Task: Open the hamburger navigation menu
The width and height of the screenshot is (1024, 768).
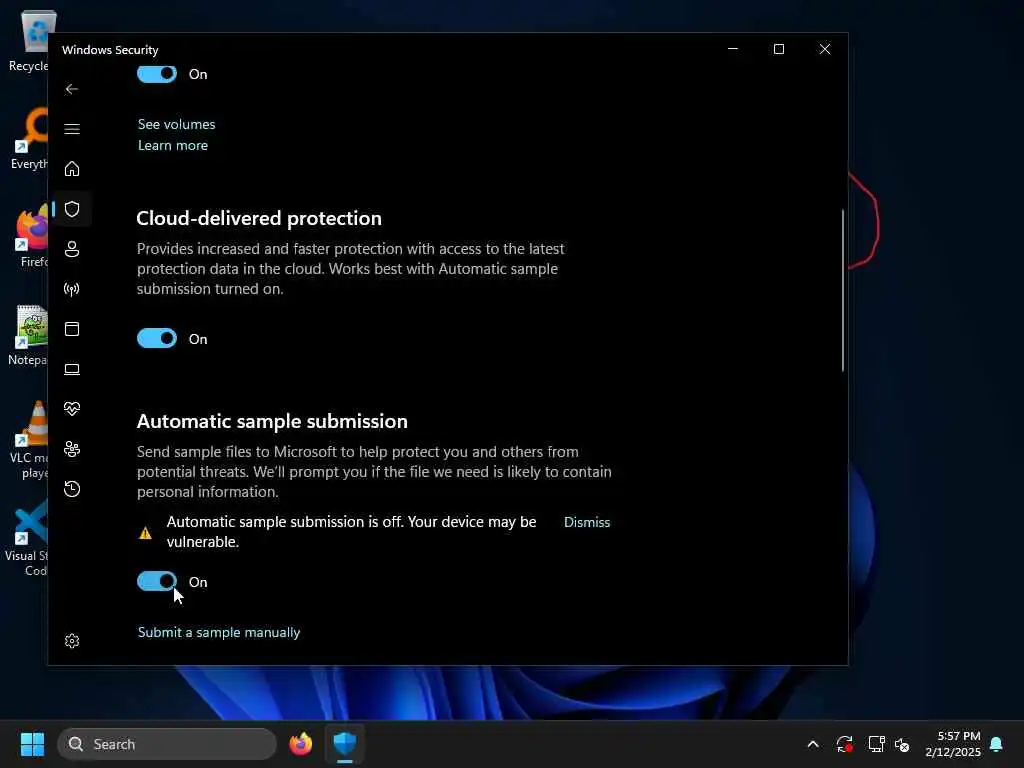Action: tap(72, 129)
